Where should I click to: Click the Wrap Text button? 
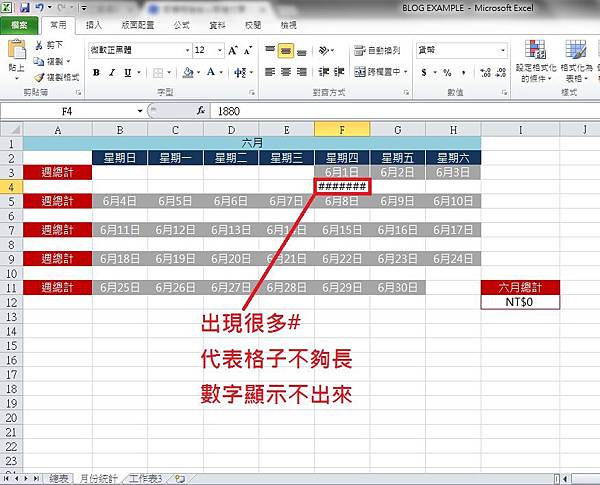[x=377, y=50]
